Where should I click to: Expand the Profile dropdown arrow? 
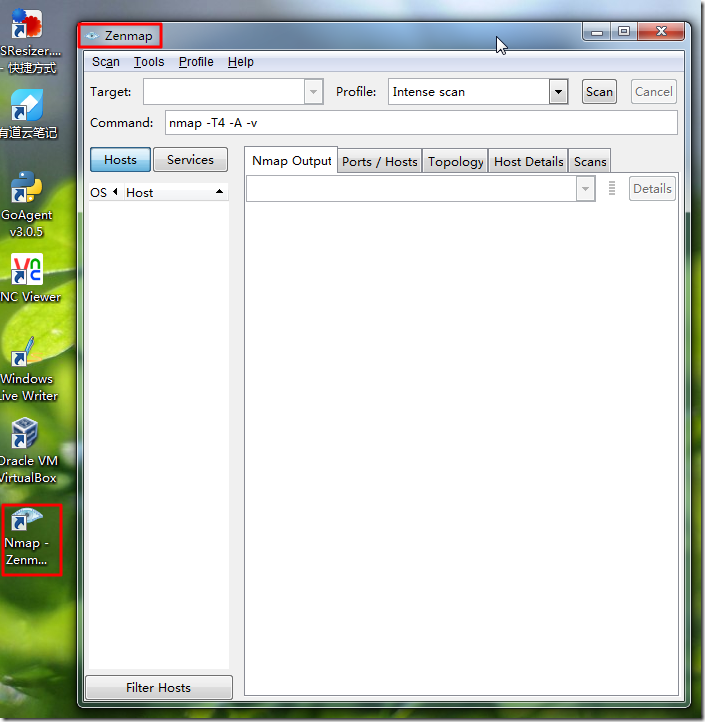(x=558, y=92)
